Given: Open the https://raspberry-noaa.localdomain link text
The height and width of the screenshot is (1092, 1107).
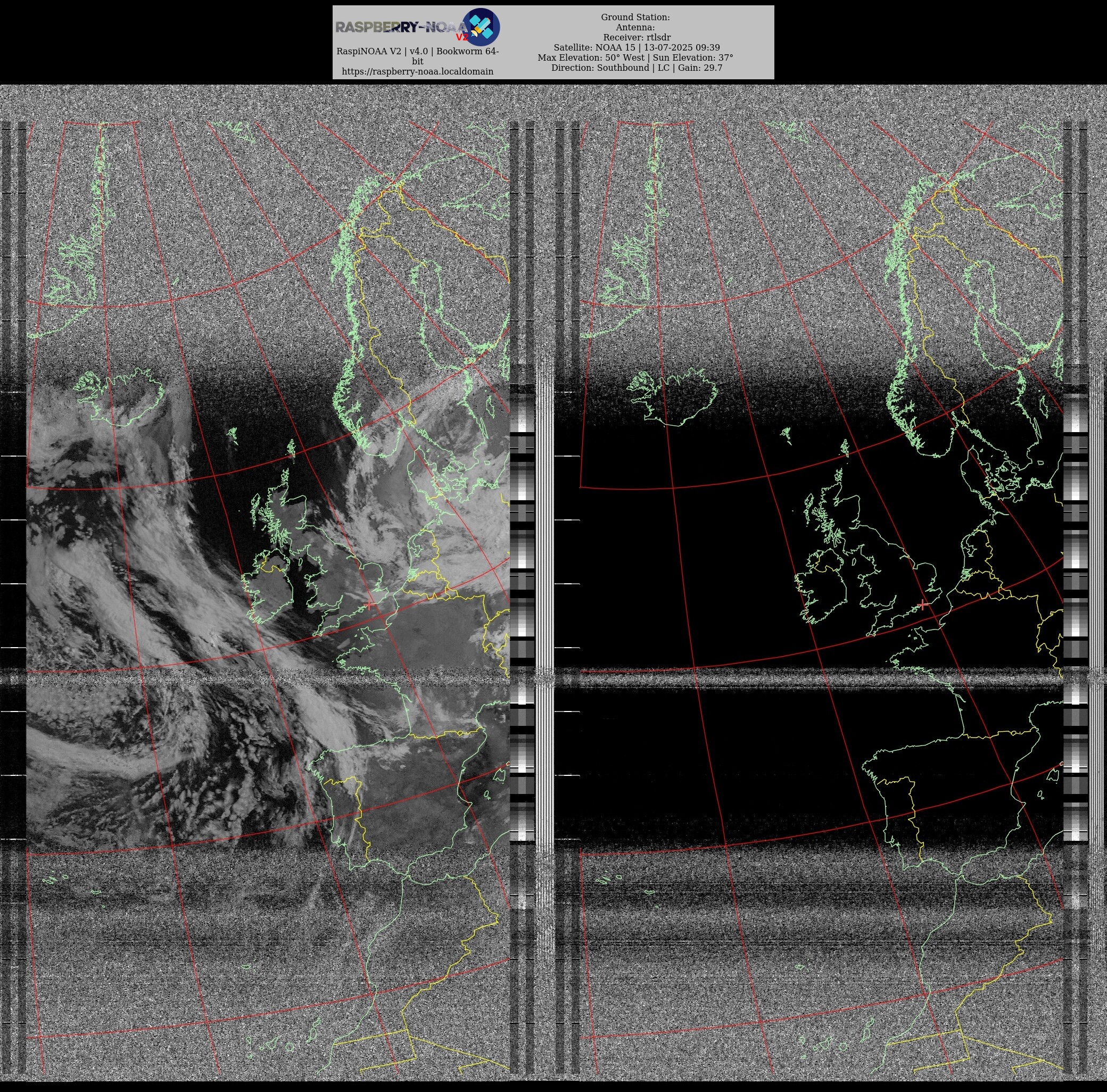Looking at the screenshot, I should (417, 72).
